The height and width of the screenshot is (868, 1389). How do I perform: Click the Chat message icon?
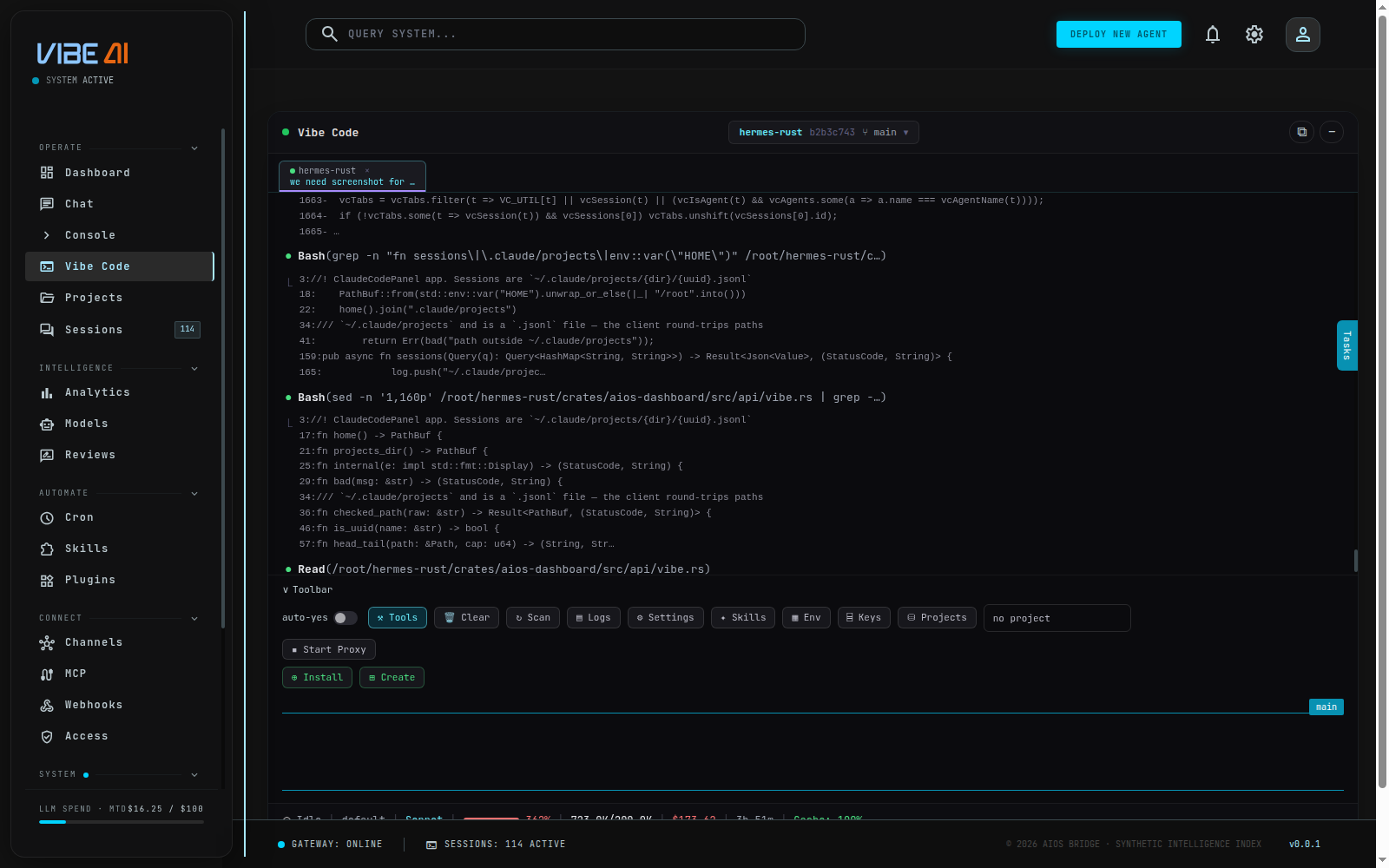47,204
